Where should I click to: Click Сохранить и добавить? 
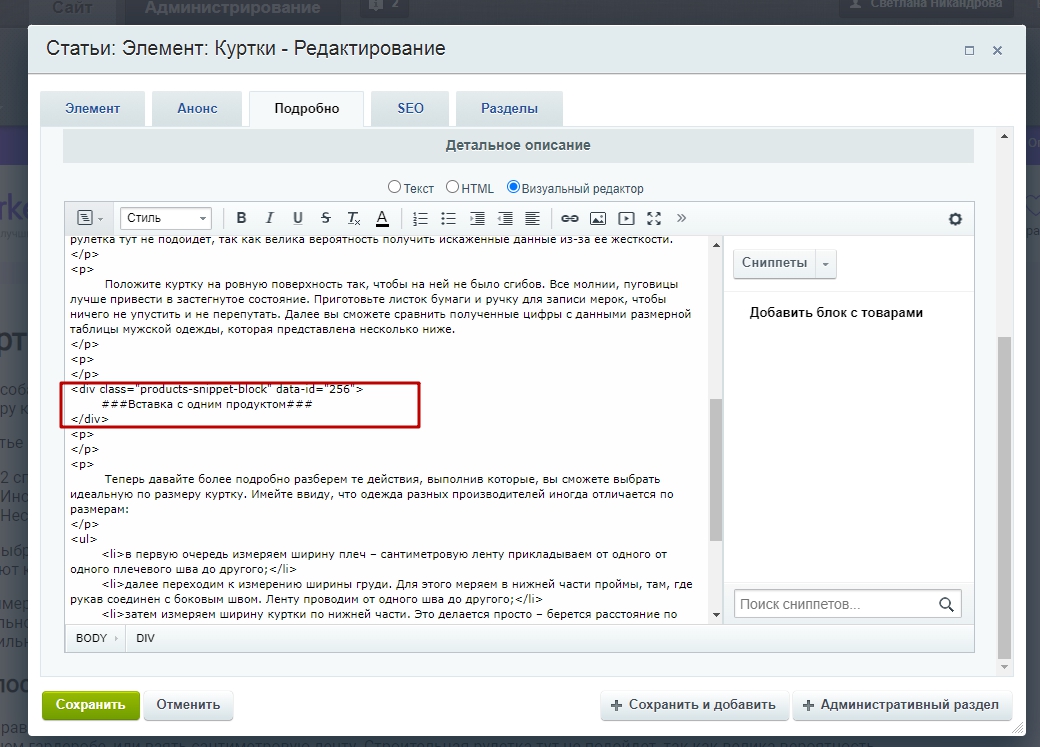click(694, 705)
